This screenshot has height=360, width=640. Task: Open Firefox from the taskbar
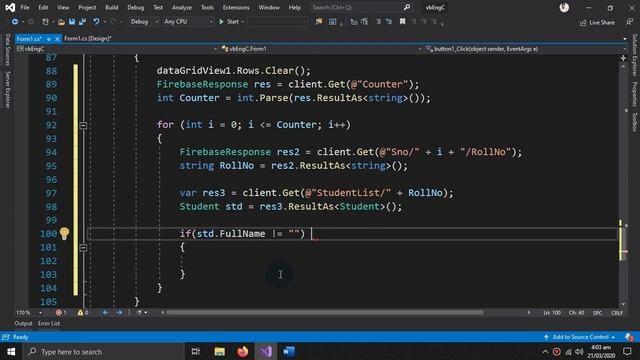pos(242,351)
